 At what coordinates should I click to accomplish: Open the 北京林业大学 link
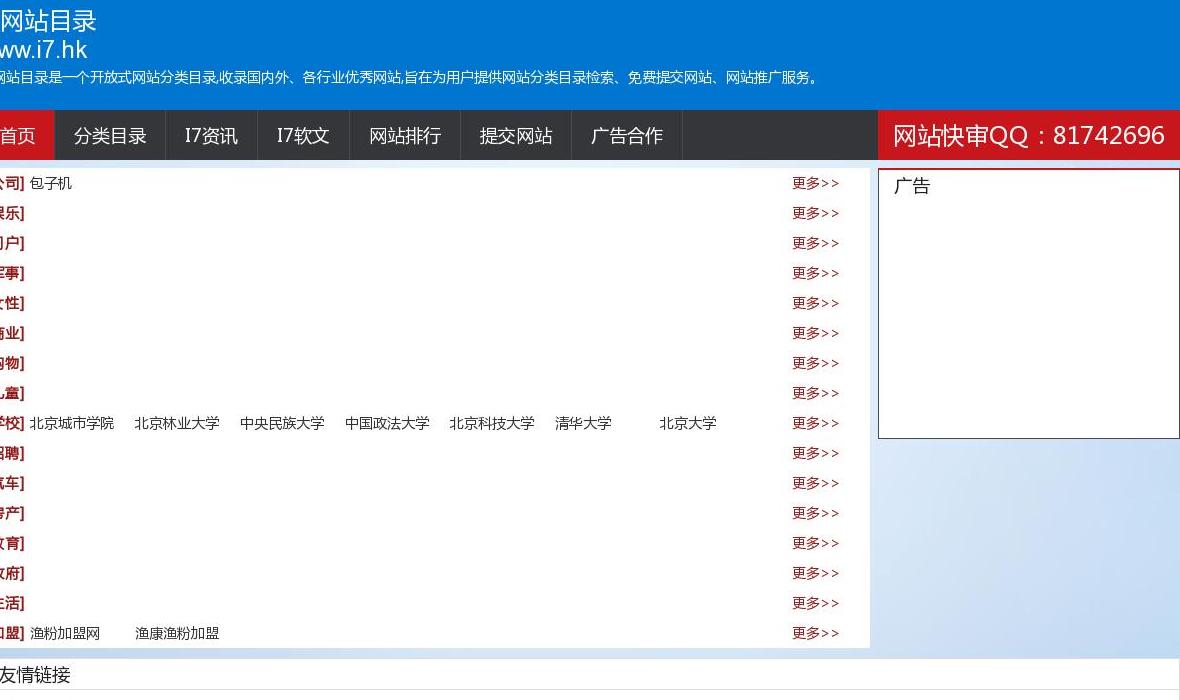pos(177,424)
